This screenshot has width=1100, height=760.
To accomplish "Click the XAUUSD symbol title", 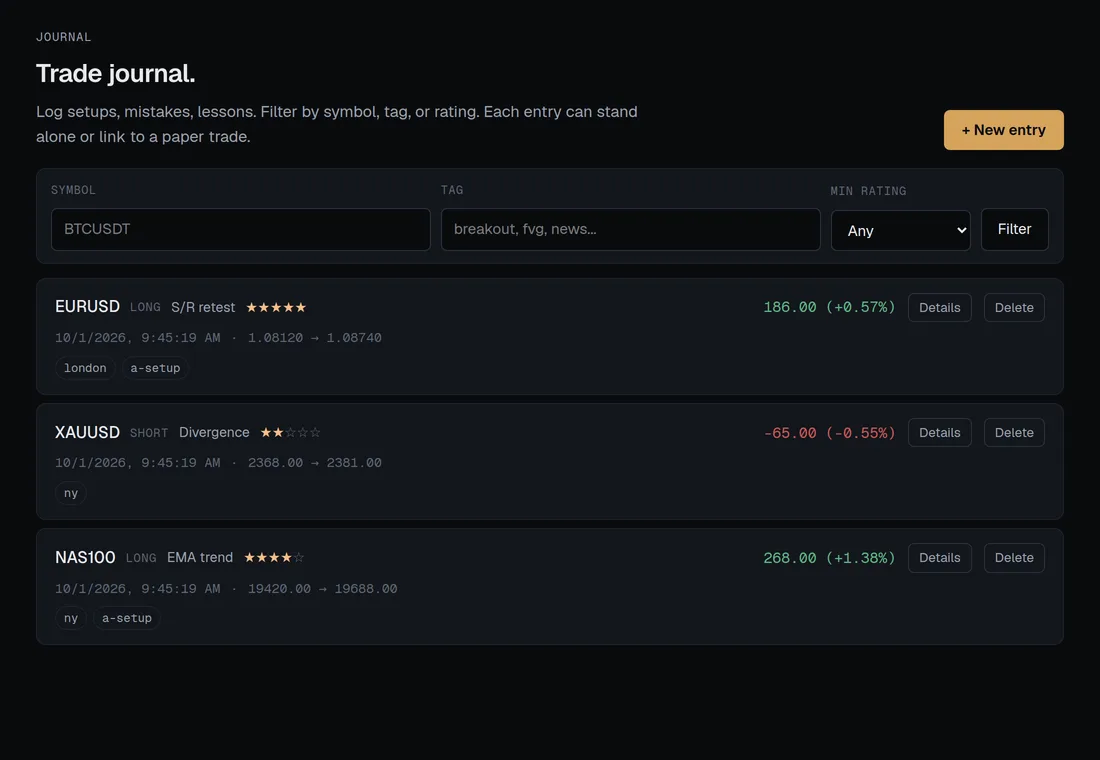I will [88, 432].
